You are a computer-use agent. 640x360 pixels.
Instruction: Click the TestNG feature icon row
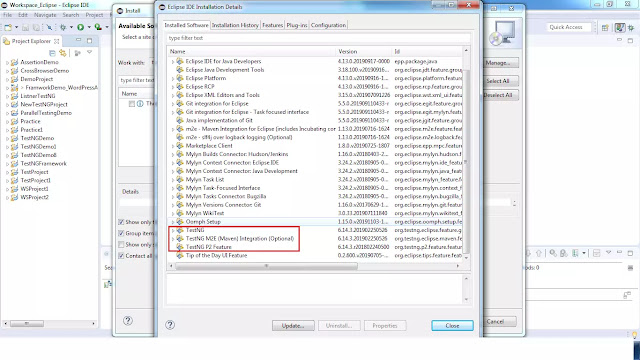click(x=180, y=230)
